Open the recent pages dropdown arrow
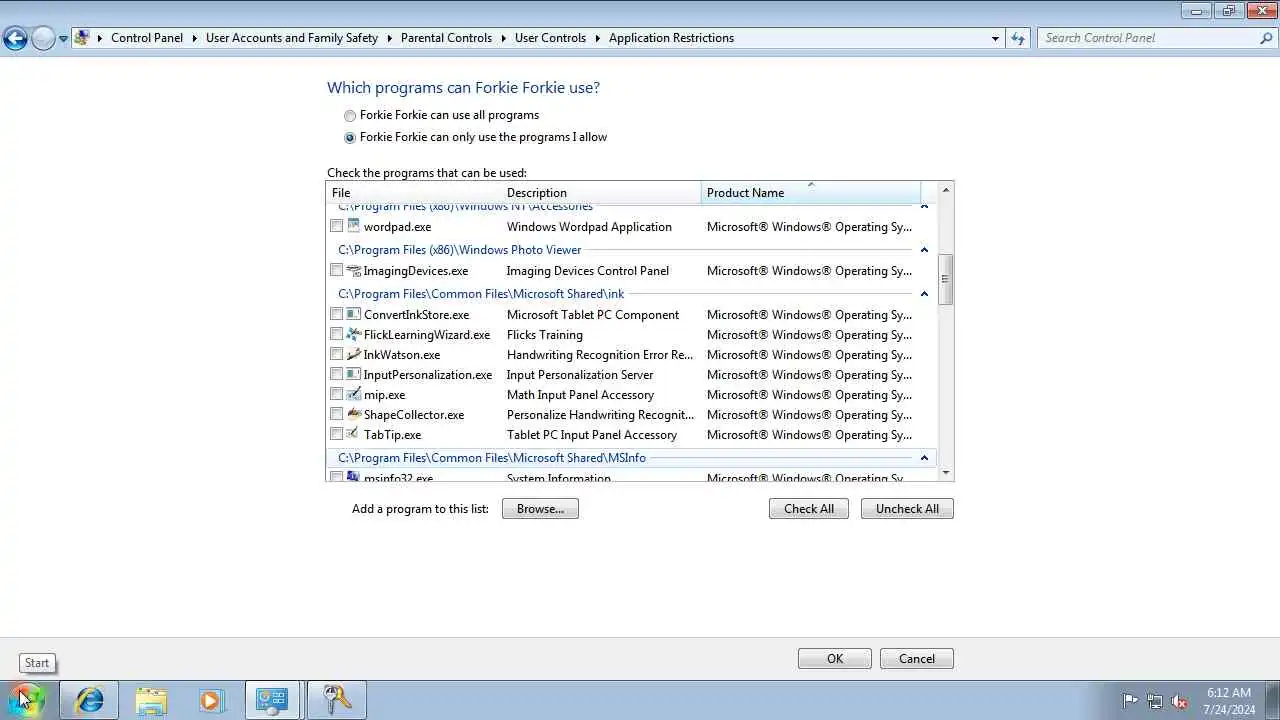Viewport: 1280px width, 720px height. (63, 38)
